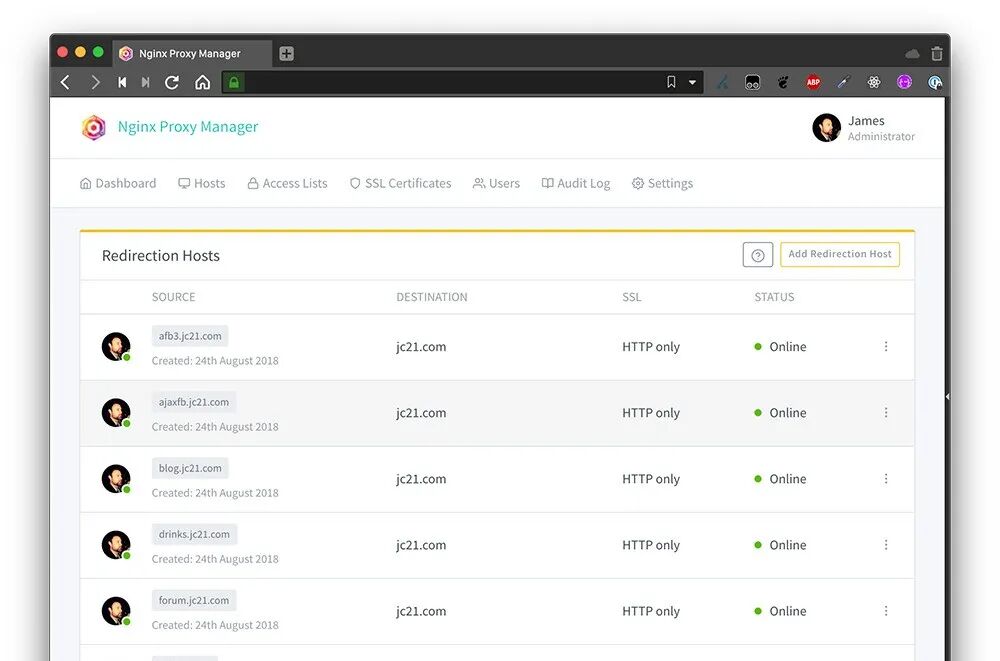Open the Access Lists page
The height and width of the screenshot is (661, 1000).
(x=287, y=183)
